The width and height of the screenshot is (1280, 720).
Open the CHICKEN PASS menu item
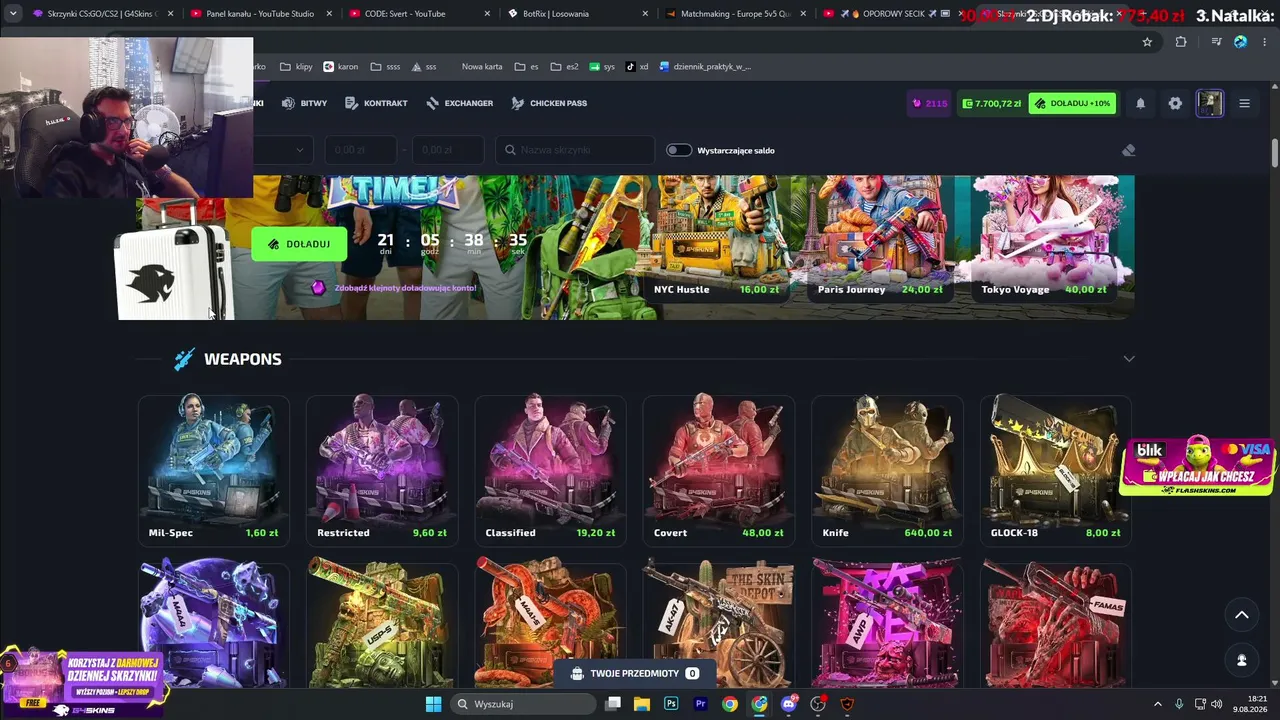pyautogui.click(x=549, y=103)
